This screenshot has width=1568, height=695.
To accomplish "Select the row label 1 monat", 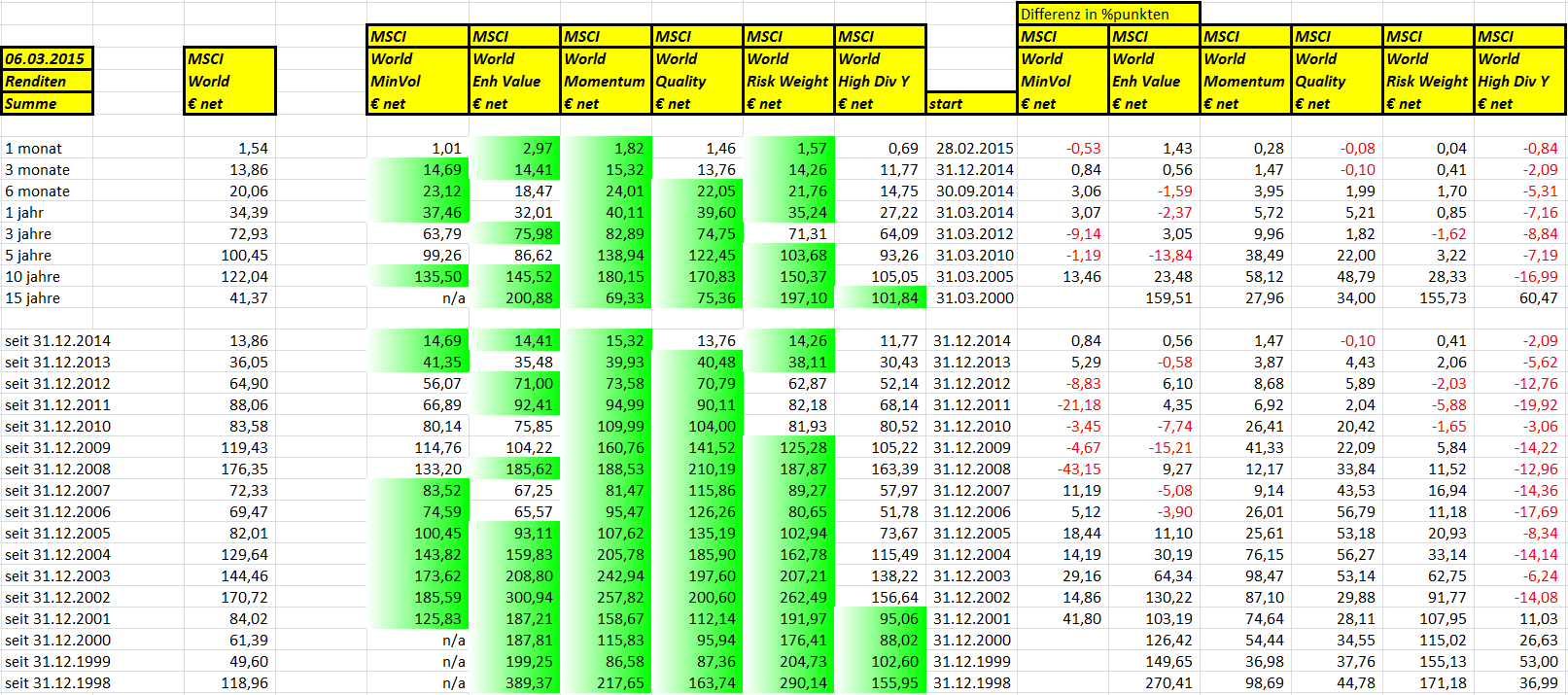I will click(x=33, y=149).
